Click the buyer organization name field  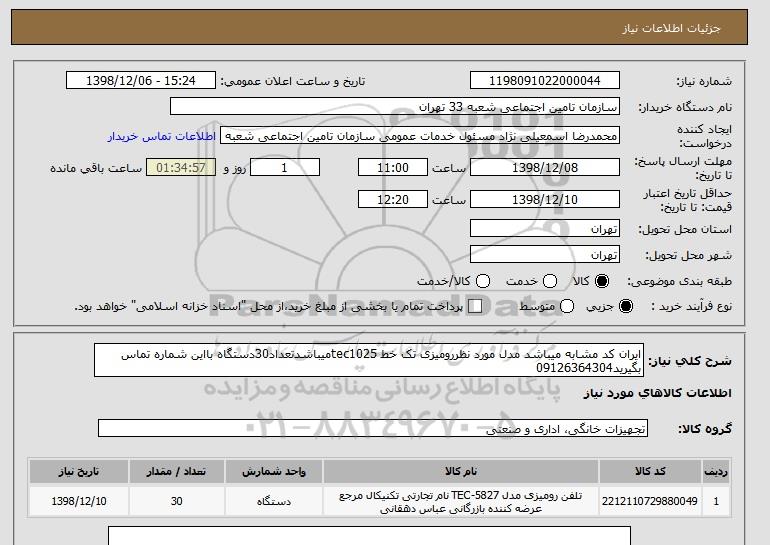coord(395,107)
